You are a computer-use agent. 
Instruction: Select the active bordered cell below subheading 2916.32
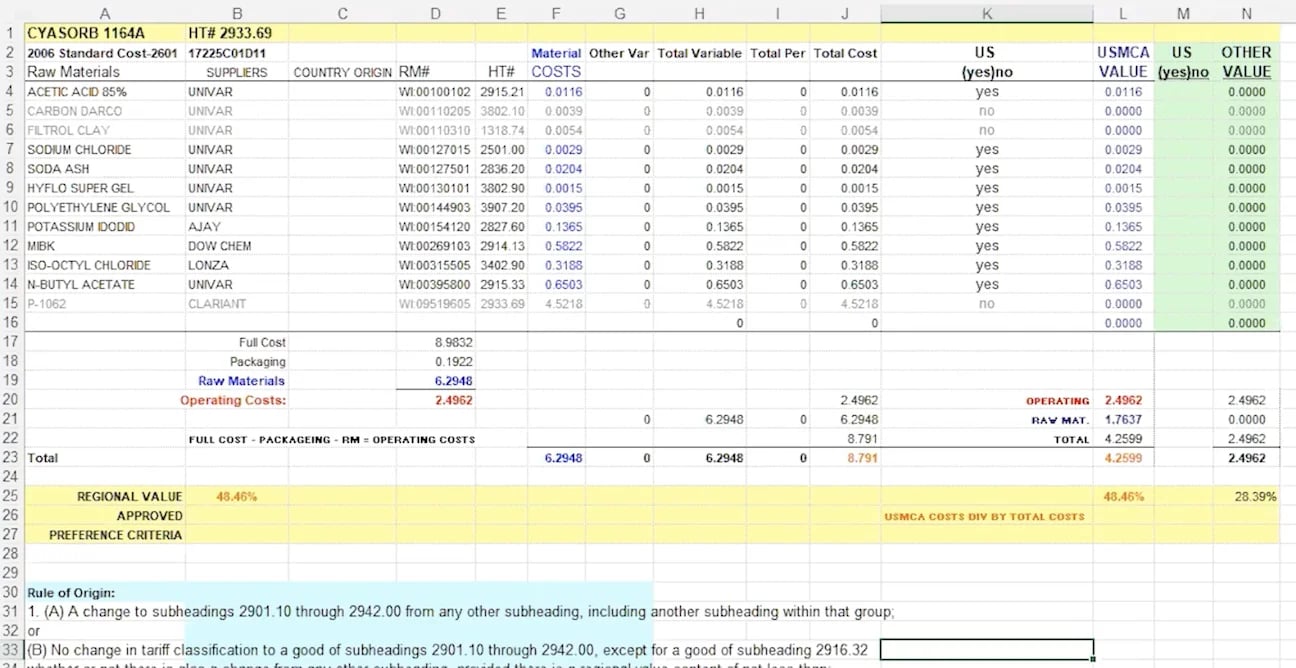[985, 648]
